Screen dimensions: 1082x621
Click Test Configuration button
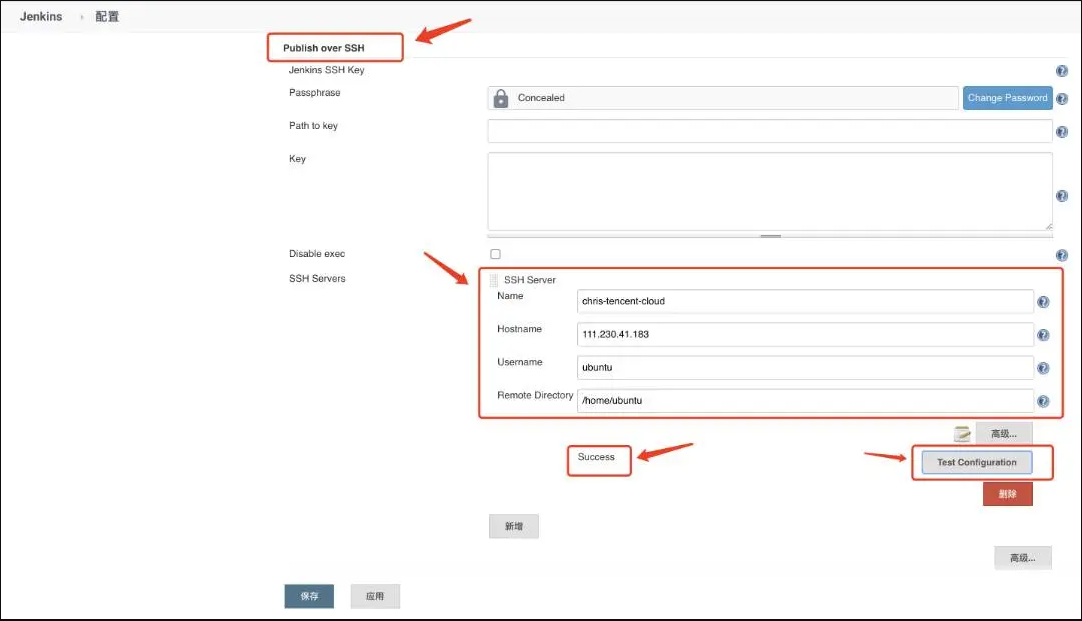[976, 462]
